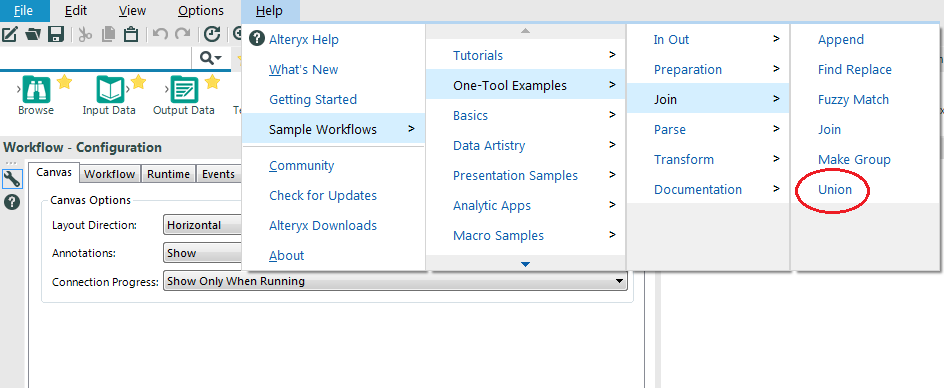The width and height of the screenshot is (944, 388).
Task: Click the New Workflow toolbar icon
Action: pos(10,34)
